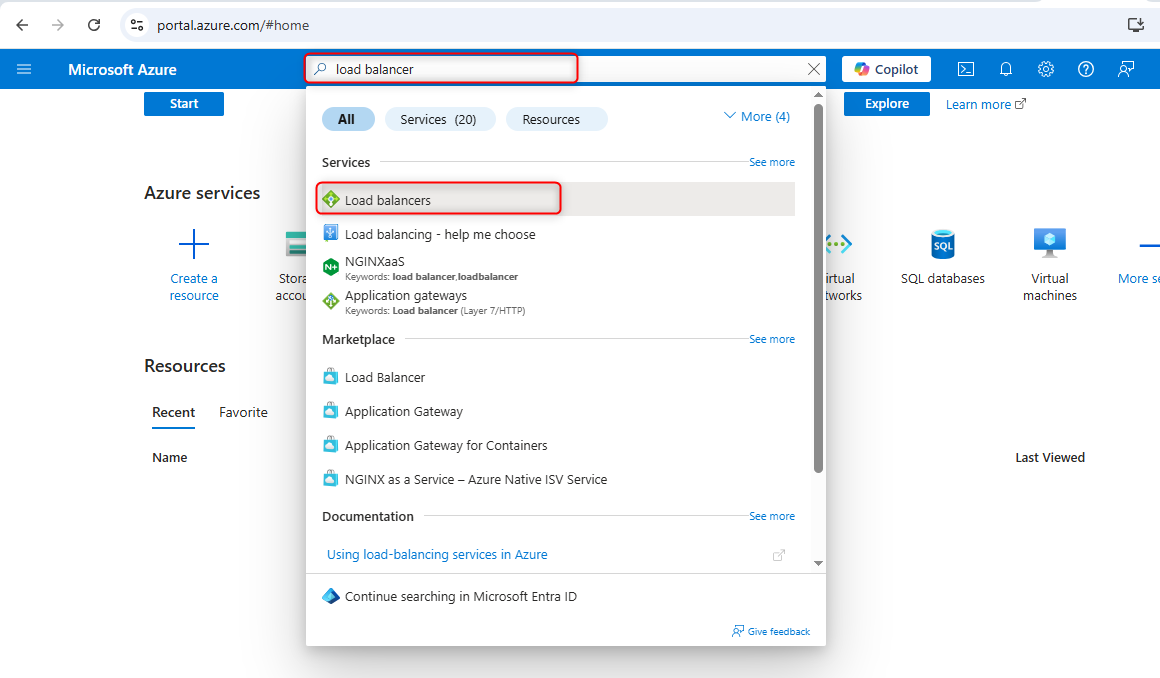Click the Start button
This screenshot has width=1160, height=678.
183,104
